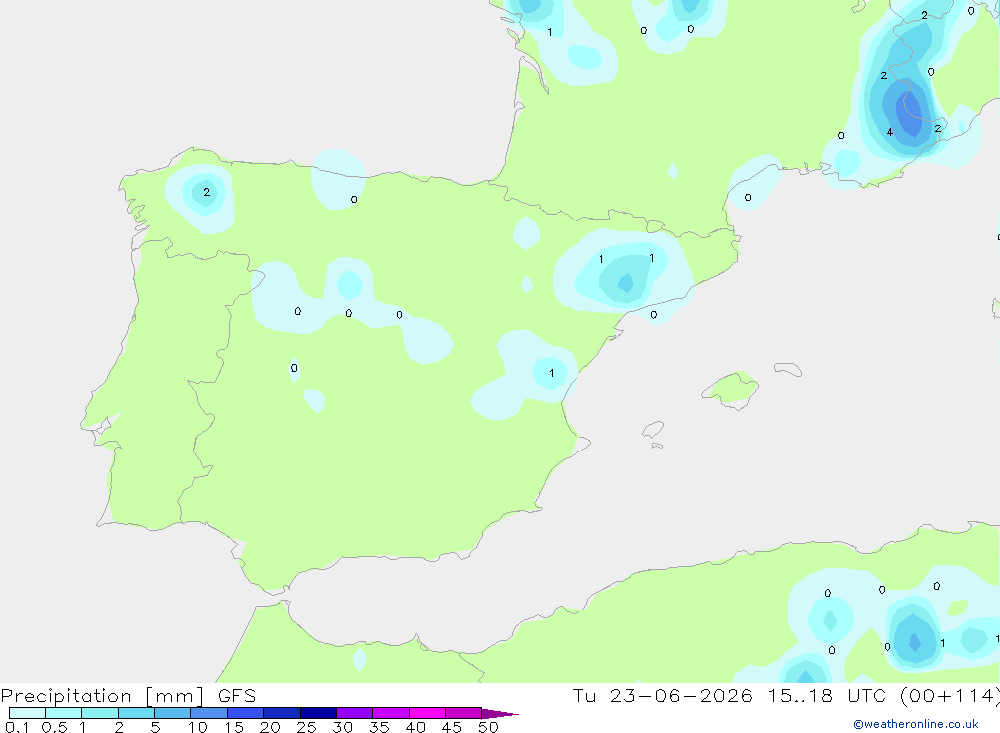Click the 'Precipitation [mm] GFS' title
This screenshot has height=733, width=1000.
128,696
